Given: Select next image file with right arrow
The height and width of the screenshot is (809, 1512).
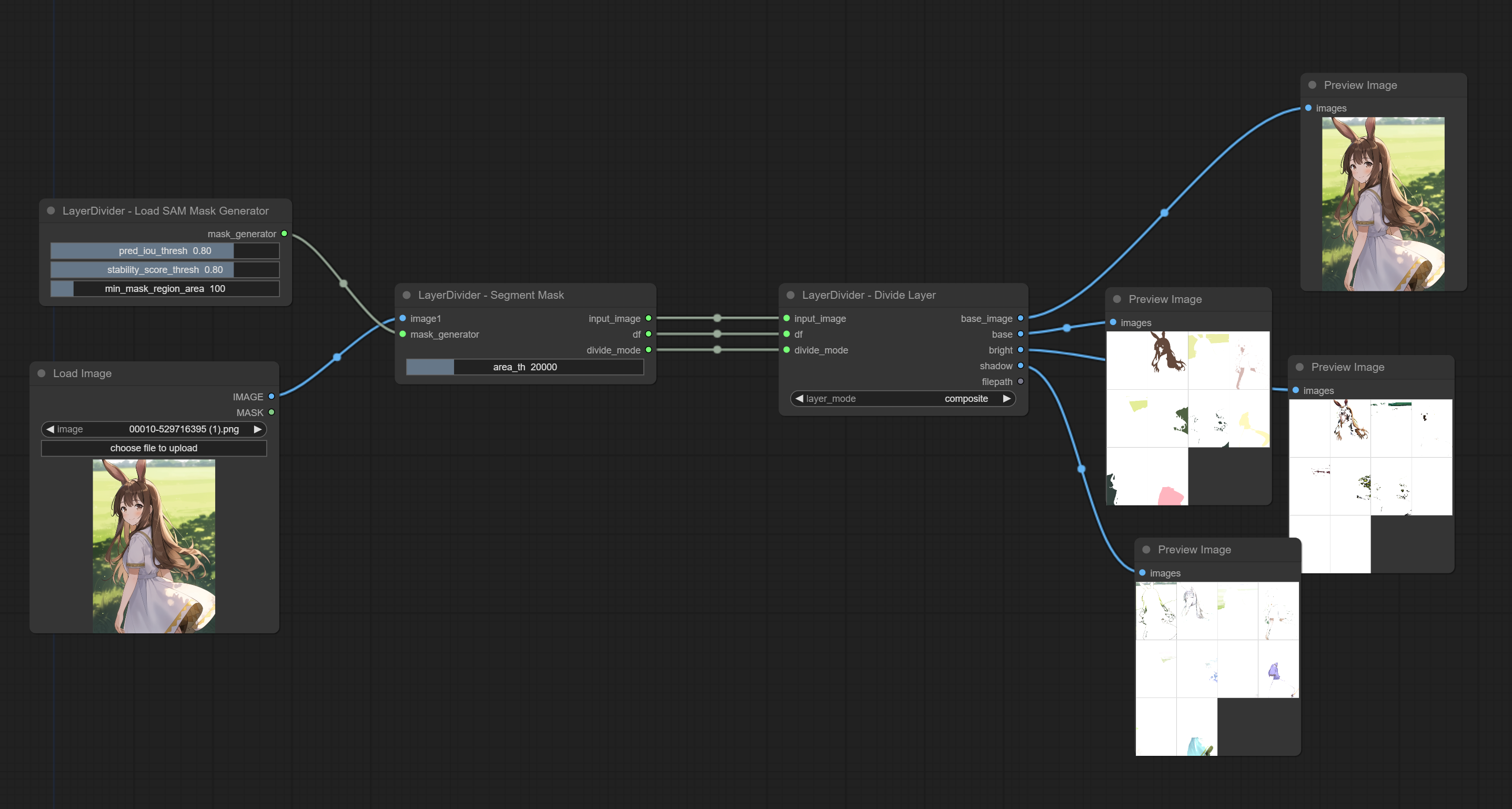Looking at the screenshot, I should [257, 429].
